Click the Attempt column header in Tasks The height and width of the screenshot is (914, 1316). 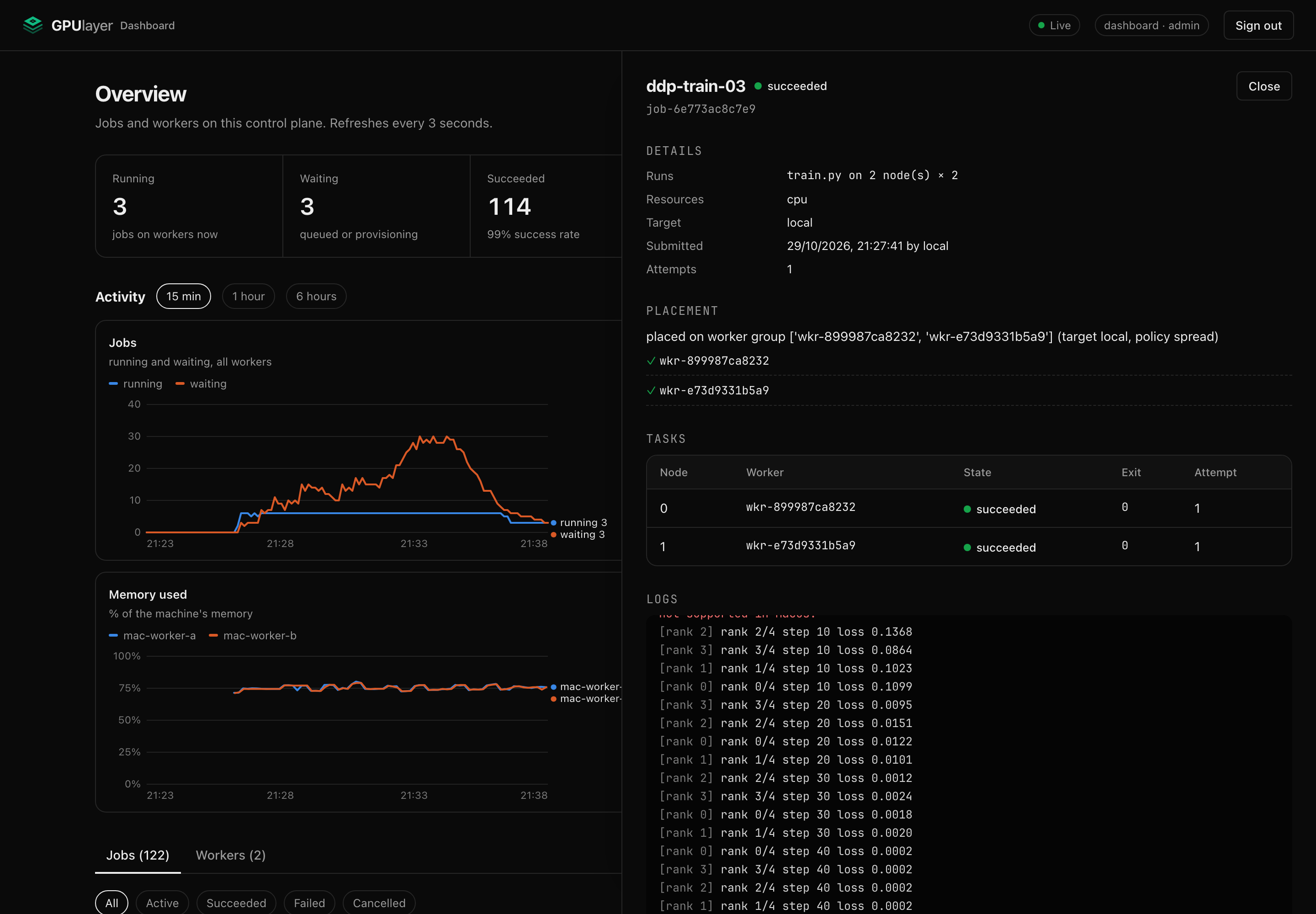[1215, 473]
